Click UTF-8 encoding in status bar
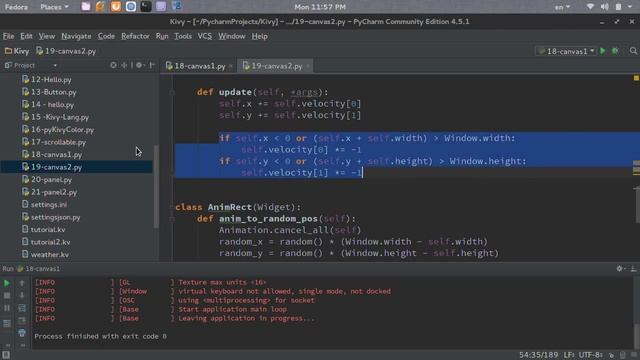The width and height of the screenshot is (640, 360). (591, 355)
